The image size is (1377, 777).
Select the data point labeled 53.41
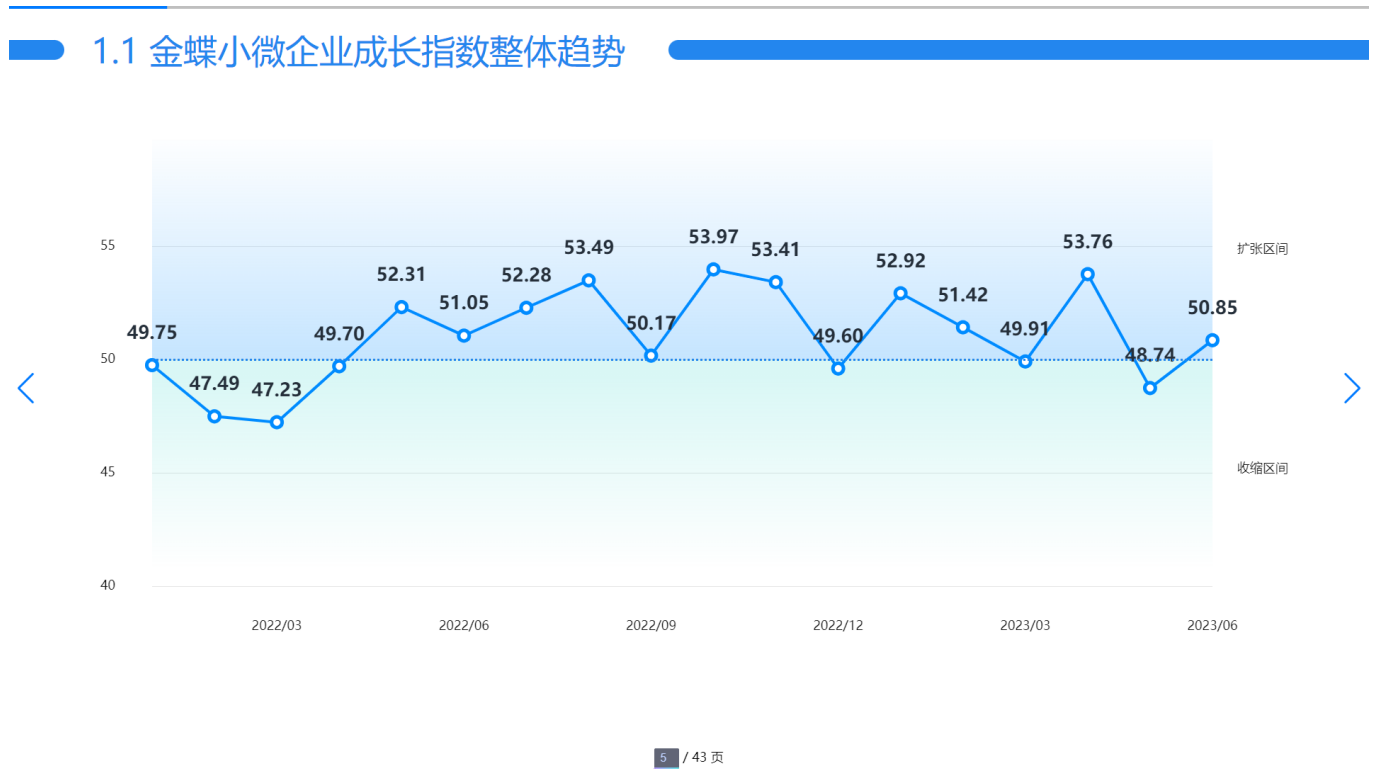click(776, 282)
